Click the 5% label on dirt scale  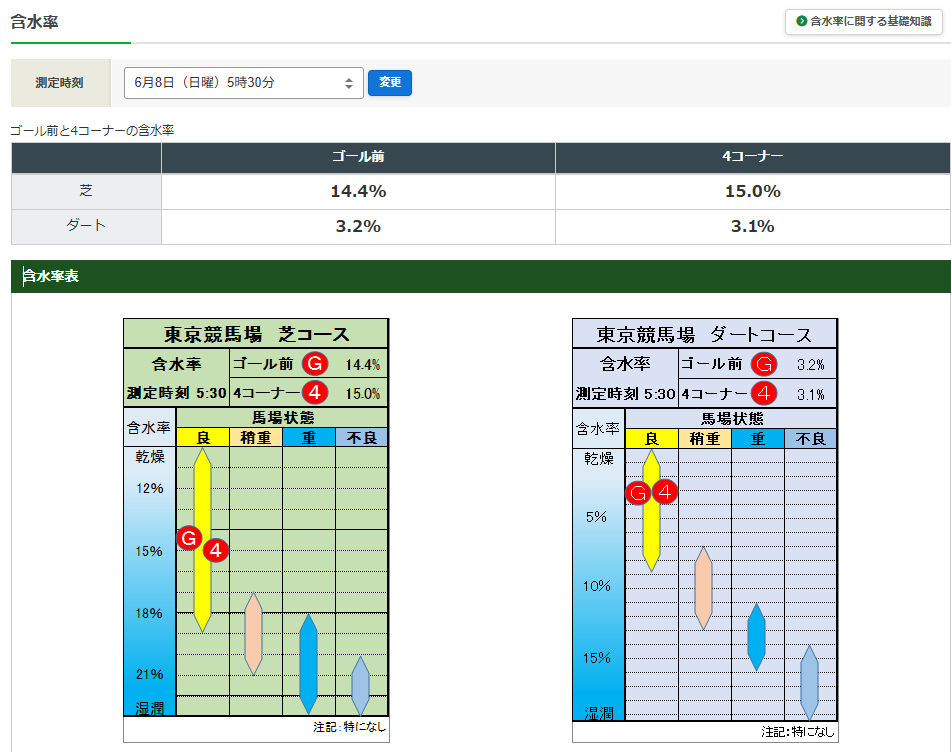pos(596,517)
